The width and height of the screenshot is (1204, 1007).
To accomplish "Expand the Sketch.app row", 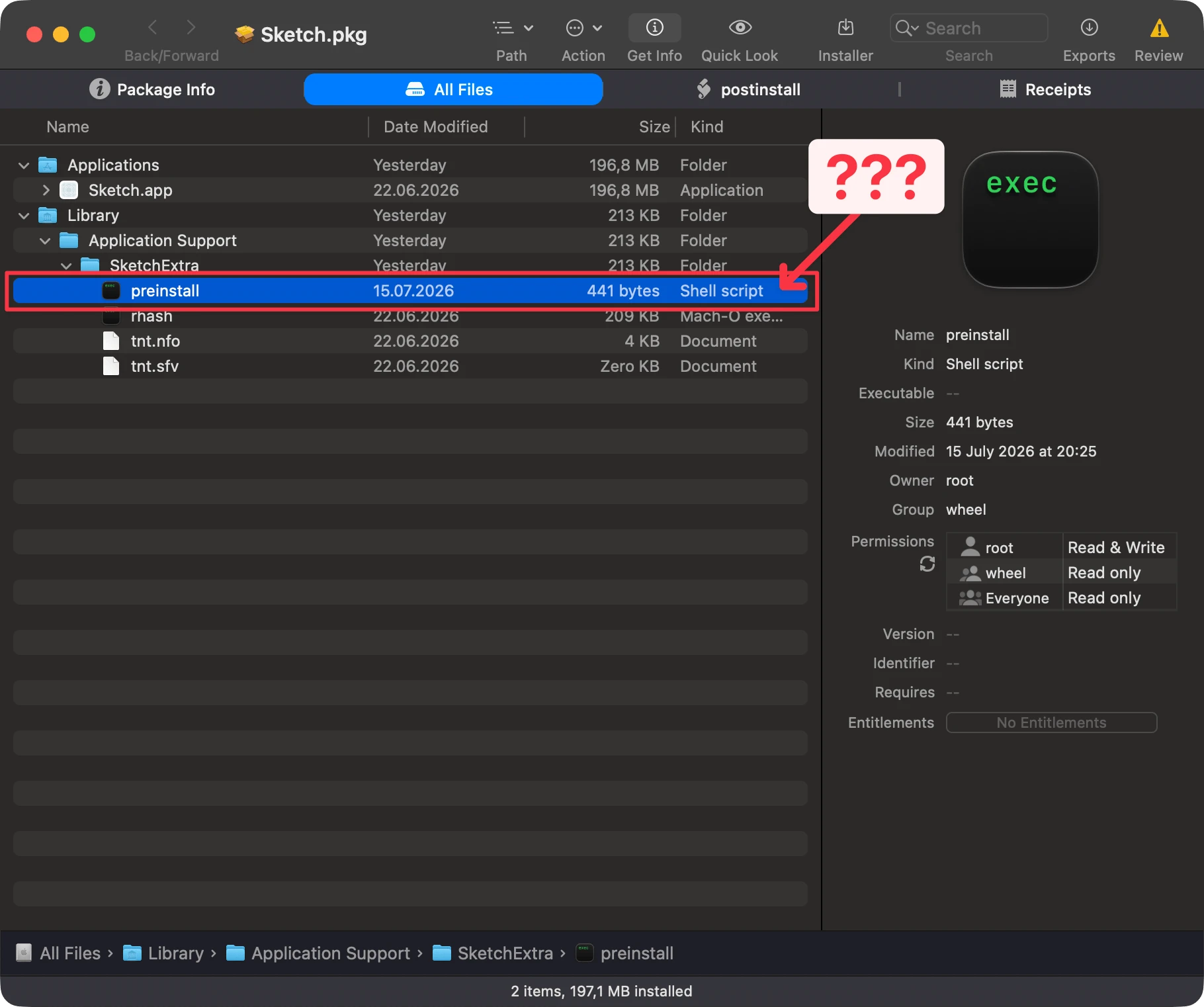I will coord(46,191).
